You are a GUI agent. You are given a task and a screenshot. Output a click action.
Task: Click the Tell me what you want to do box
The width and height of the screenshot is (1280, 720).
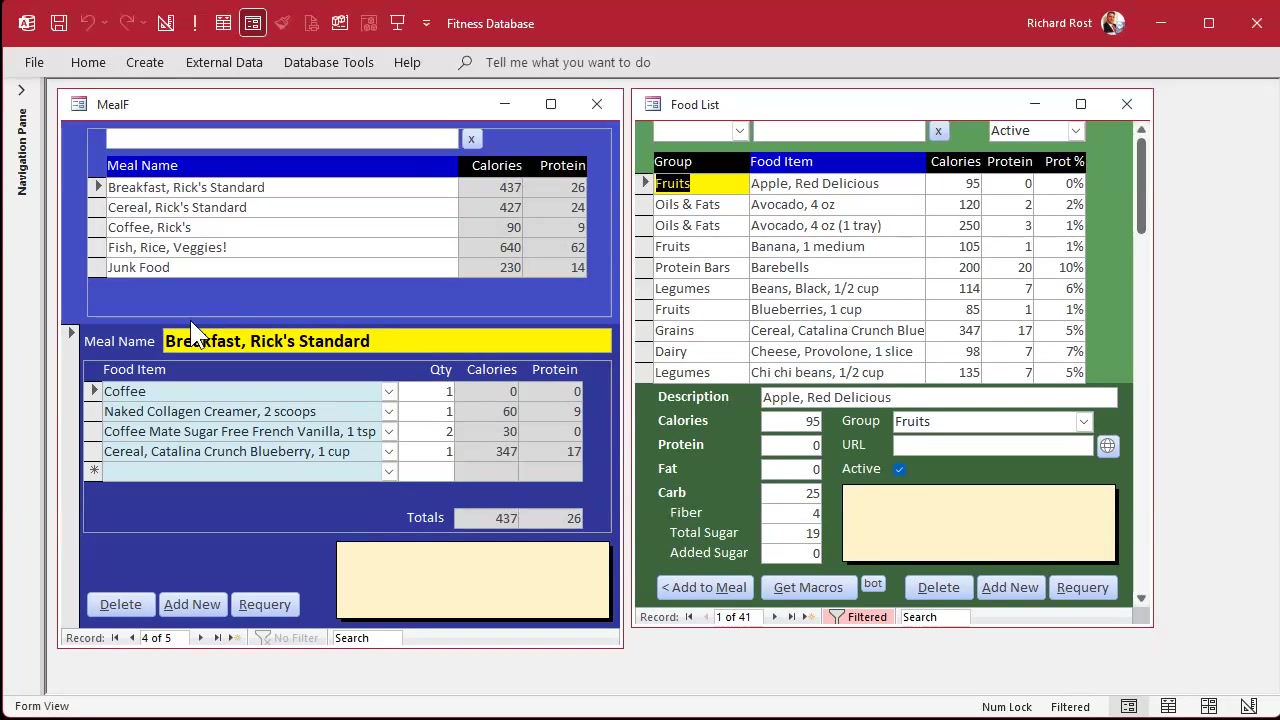point(568,62)
